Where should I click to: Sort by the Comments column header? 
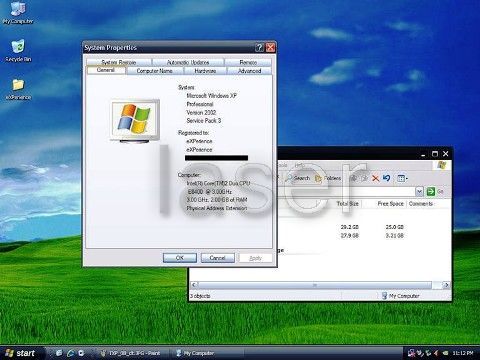(x=421, y=203)
